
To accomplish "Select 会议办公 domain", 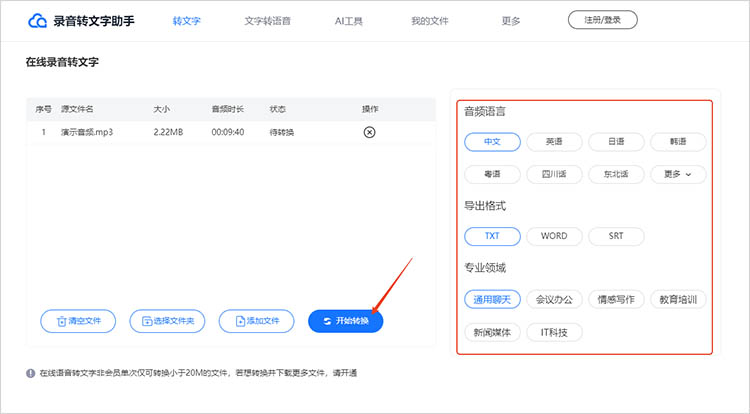I will point(554,300).
